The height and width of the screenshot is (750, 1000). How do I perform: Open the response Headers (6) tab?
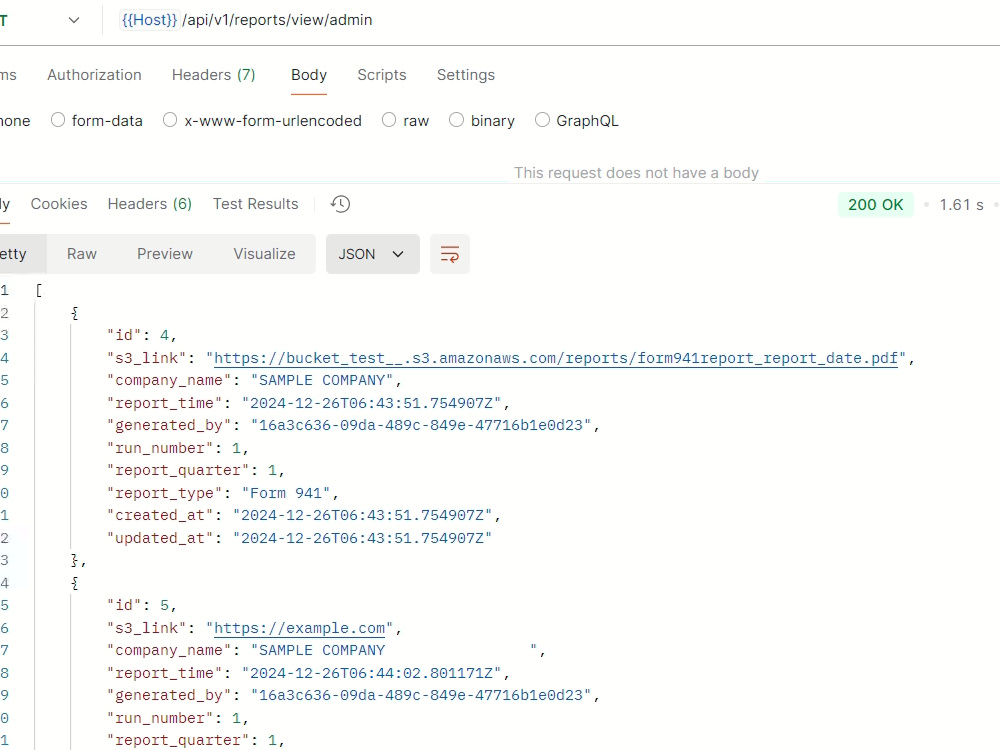point(150,204)
